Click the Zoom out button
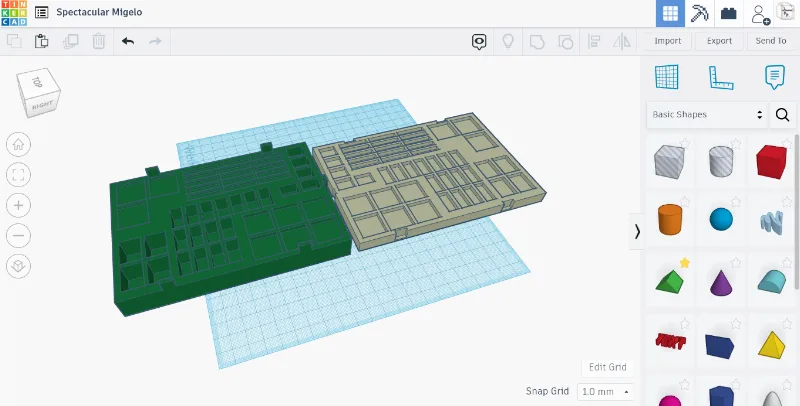The width and height of the screenshot is (800, 406). [18, 236]
